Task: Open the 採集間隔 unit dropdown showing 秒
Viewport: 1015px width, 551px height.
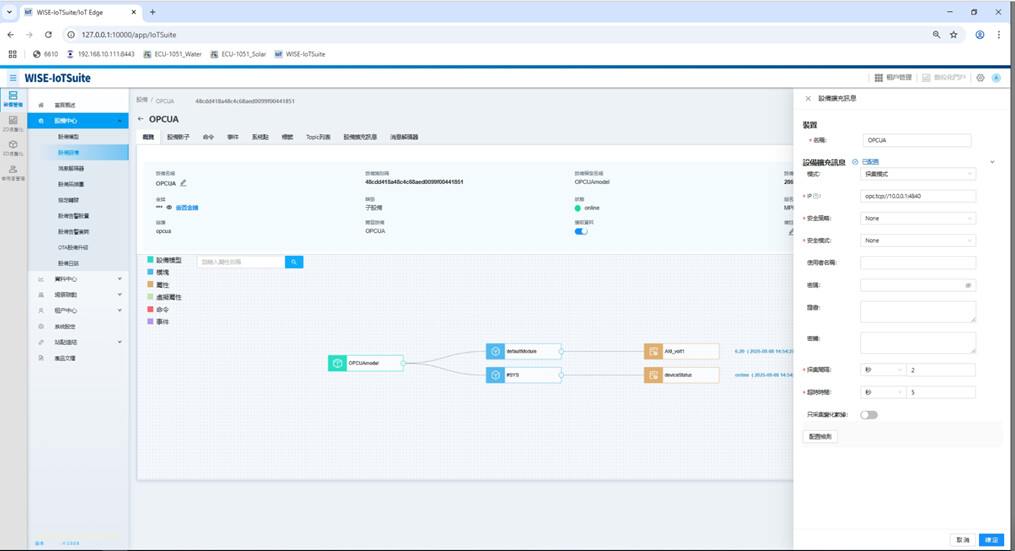Action: [x=883, y=370]
